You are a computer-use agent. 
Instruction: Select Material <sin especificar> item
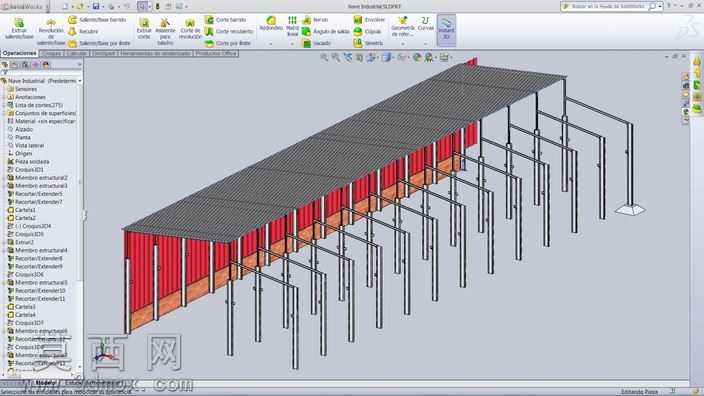(x=41, y=121)
